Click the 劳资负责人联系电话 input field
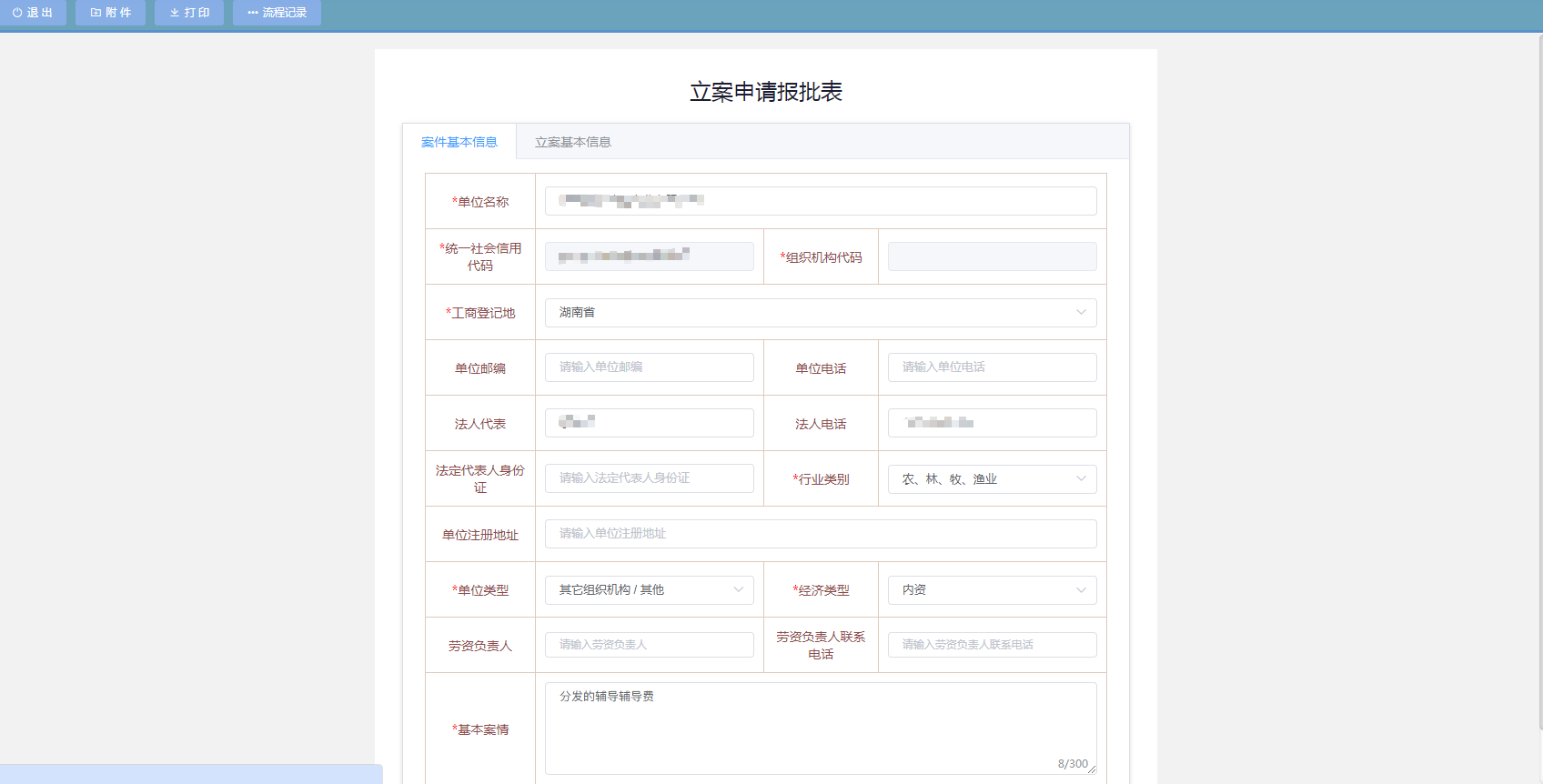 [x=993, y=645]
